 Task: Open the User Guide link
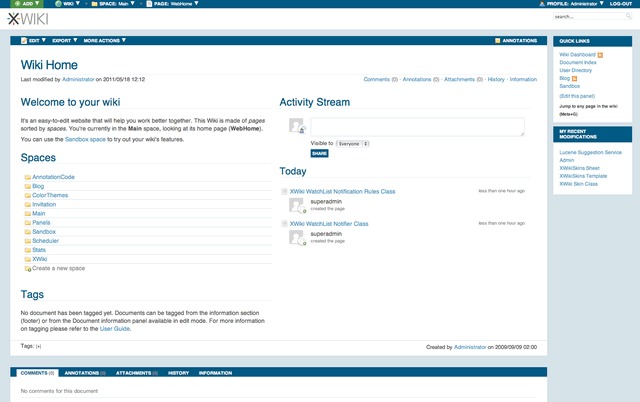pos(114,328)
